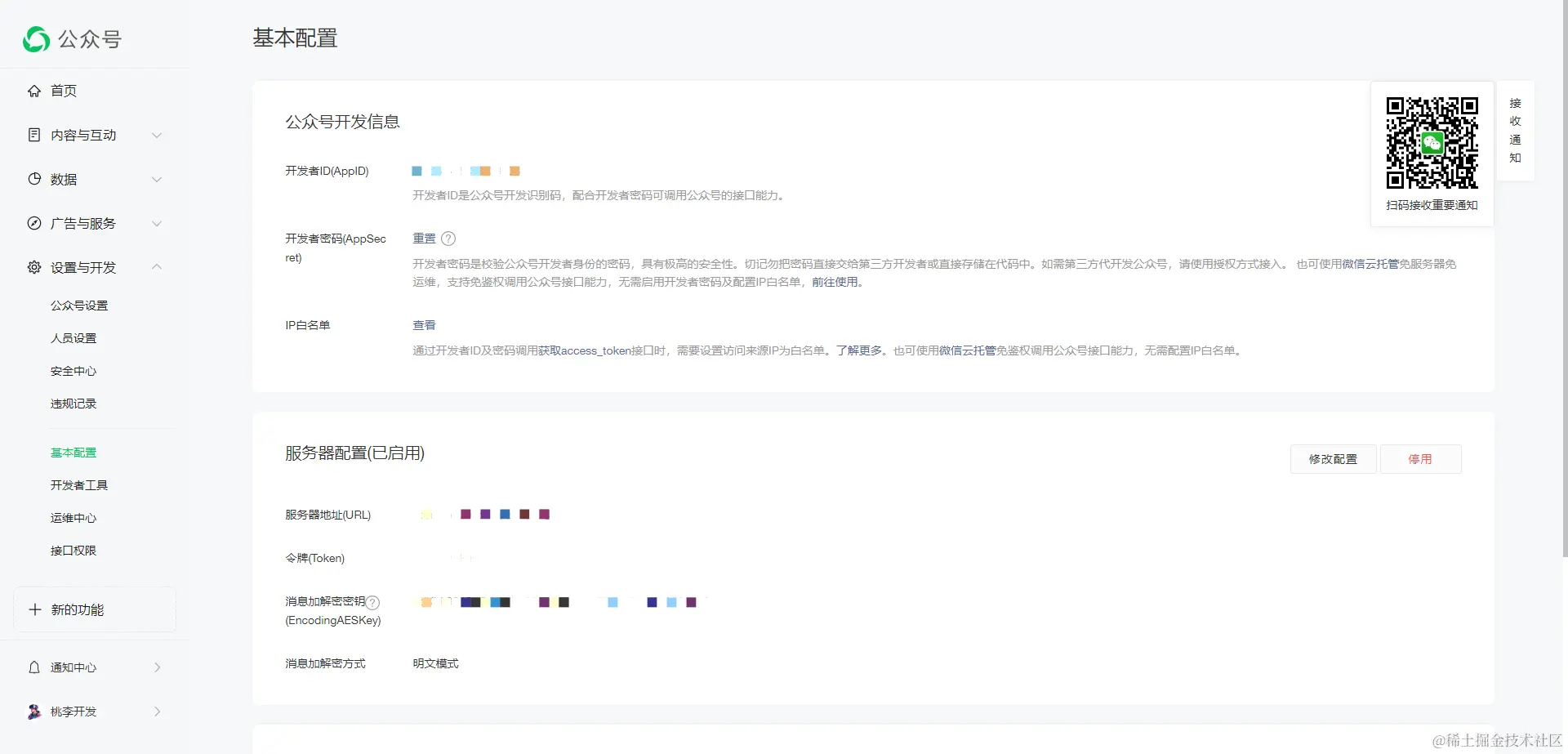The image size is (1568, 754).
Task: Click the 桃李开发 avatar icon
Action: click(33, 712)
